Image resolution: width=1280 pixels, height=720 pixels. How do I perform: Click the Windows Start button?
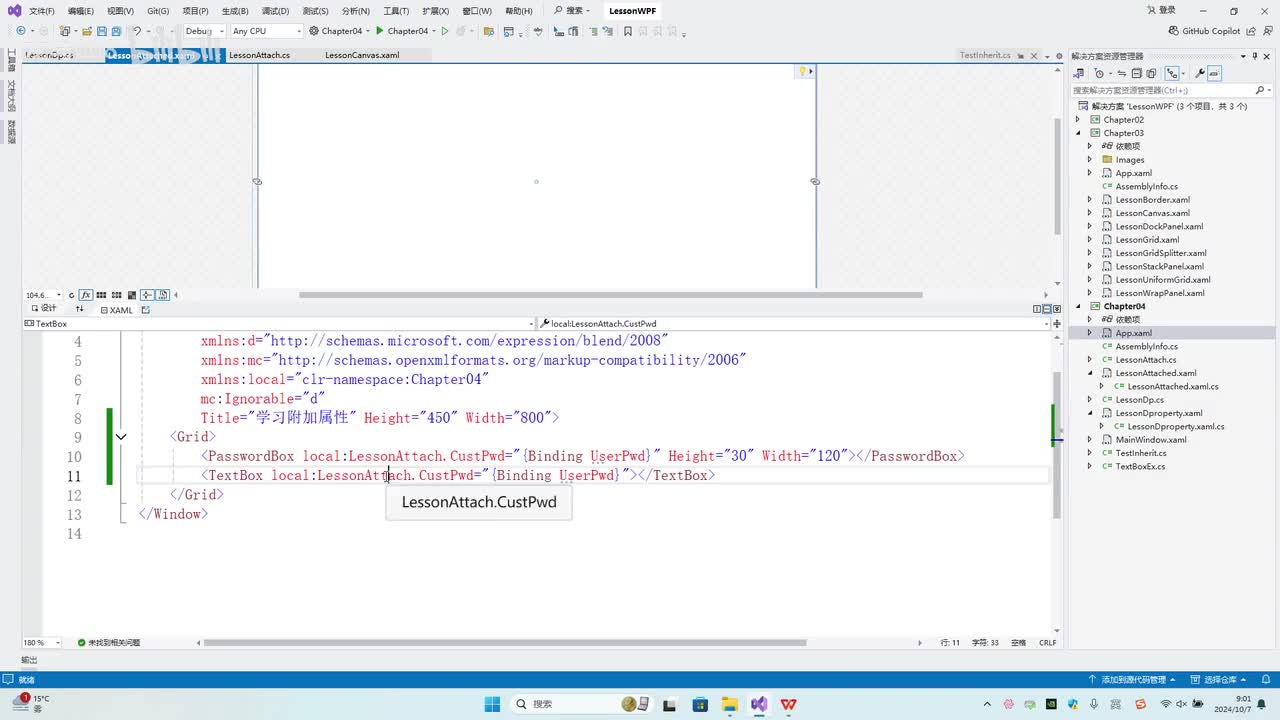pyautogui.click(x=492, y=704)
